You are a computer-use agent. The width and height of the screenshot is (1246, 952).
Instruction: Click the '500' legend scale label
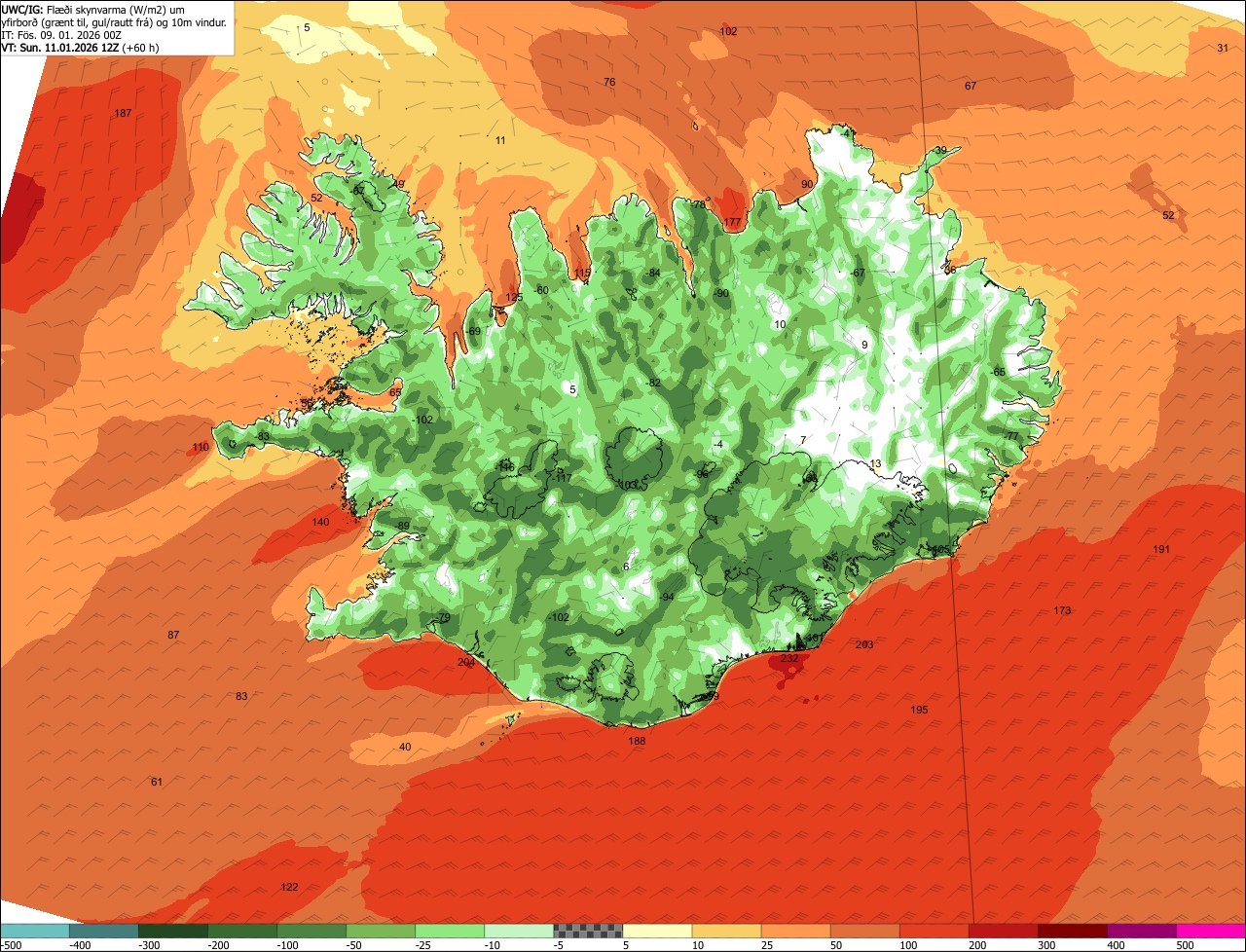(1184, 944)
